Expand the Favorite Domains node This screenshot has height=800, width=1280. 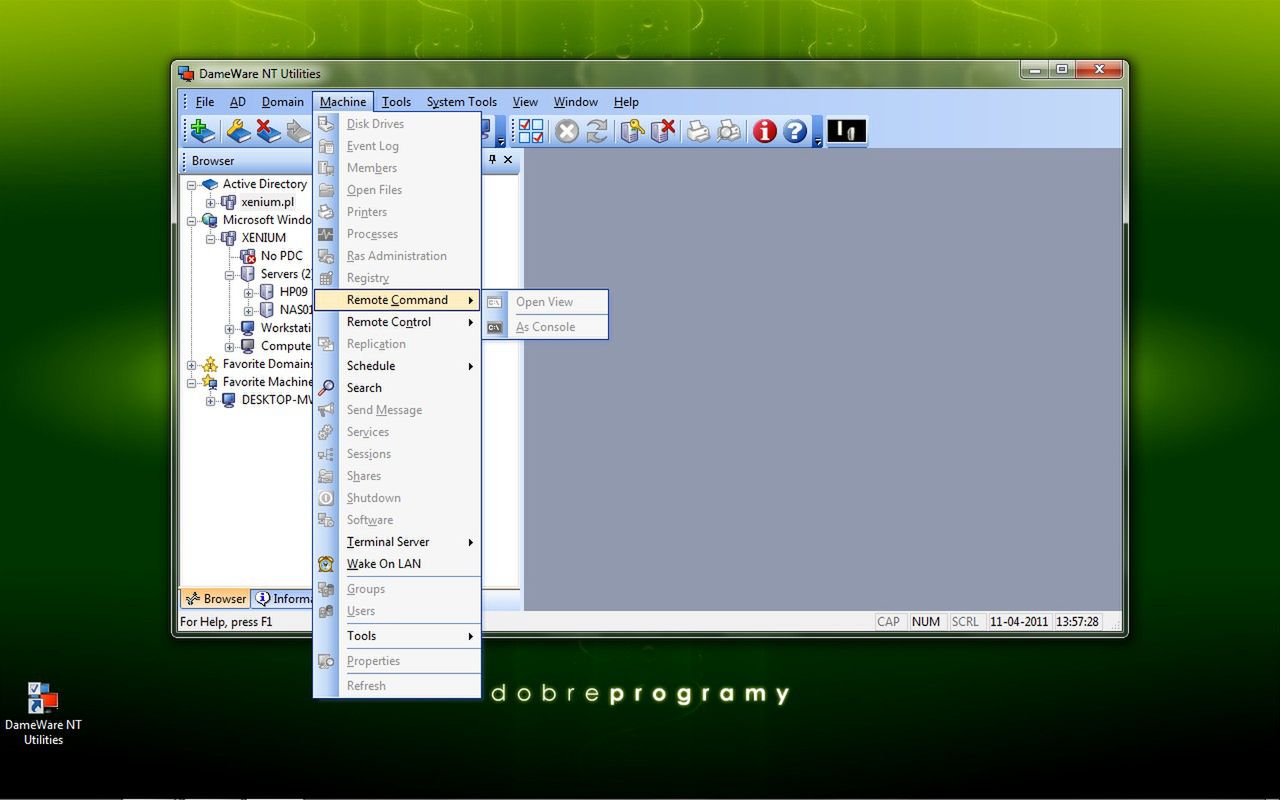click(191, 364)
